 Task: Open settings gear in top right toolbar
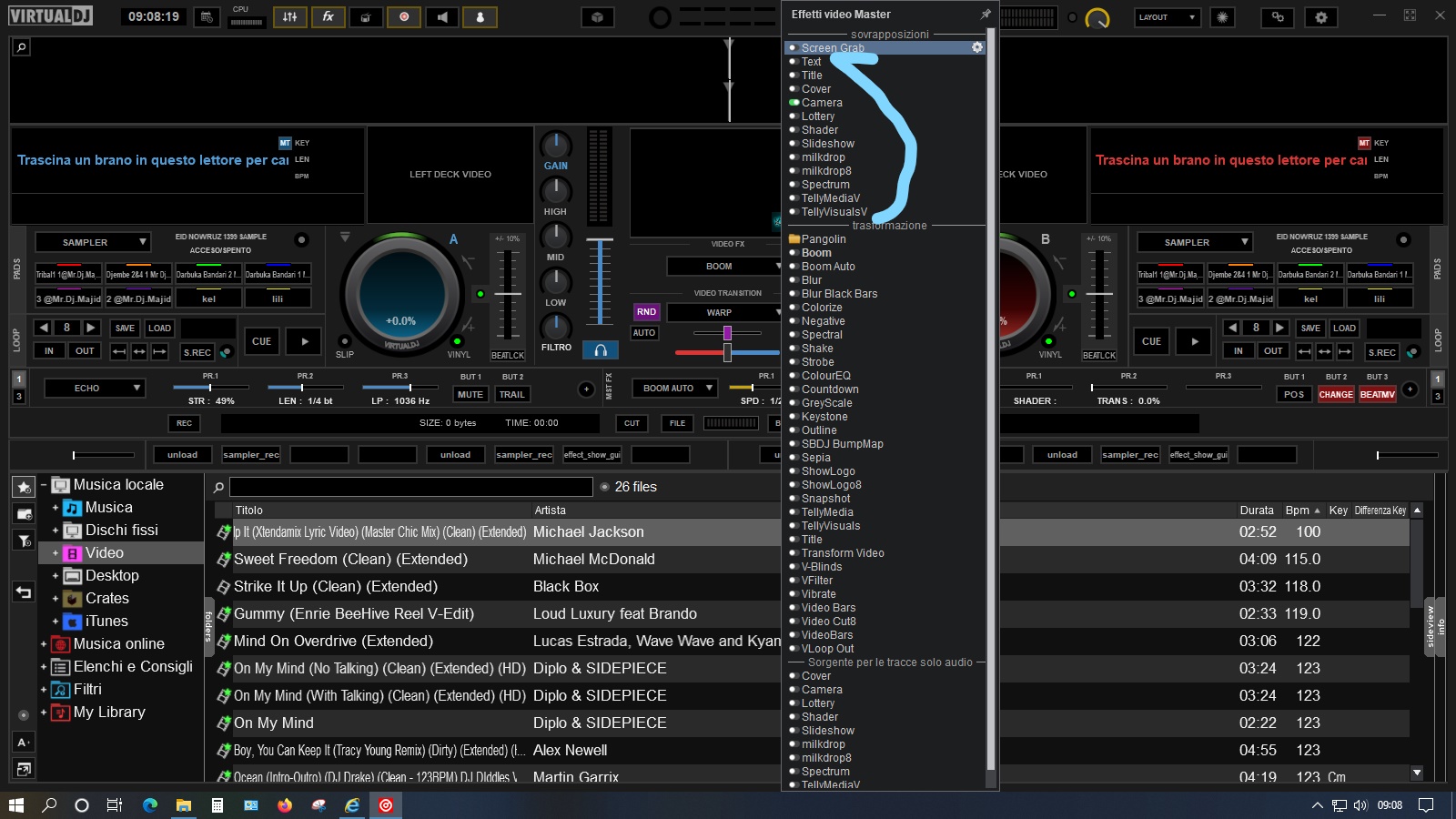click(x=1320, y=17)
